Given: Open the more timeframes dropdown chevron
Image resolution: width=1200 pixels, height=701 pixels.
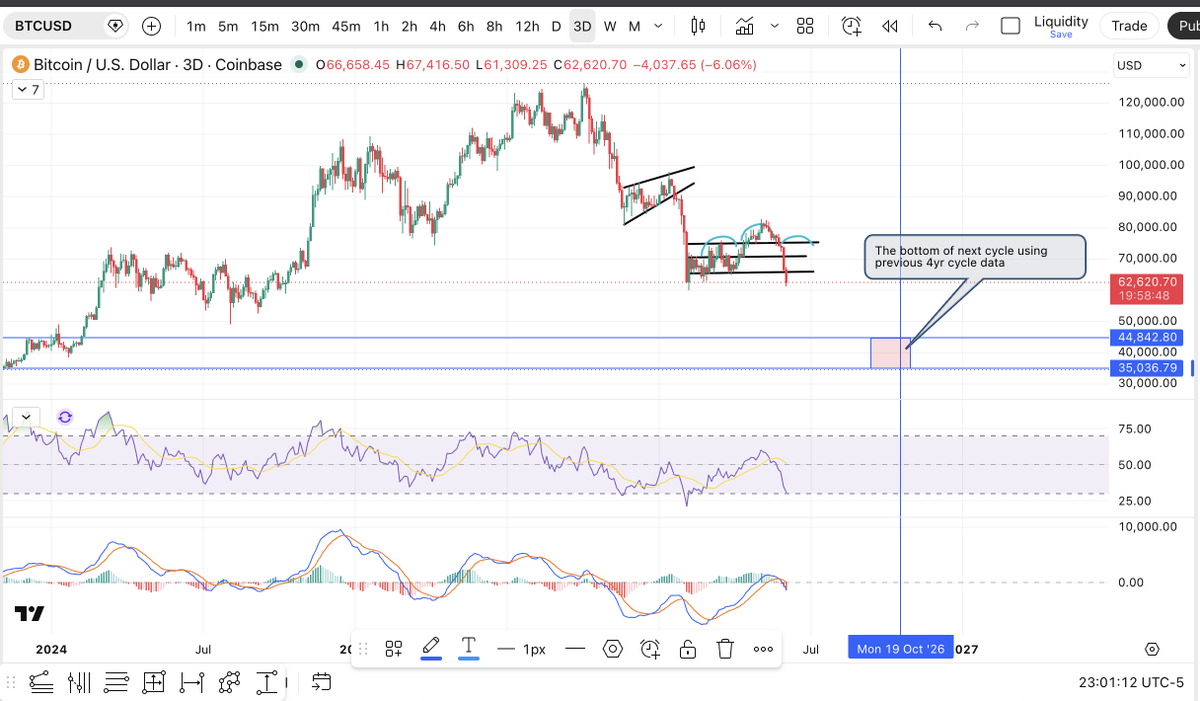Looking at the screenshot, I should (x=657, y=26).
